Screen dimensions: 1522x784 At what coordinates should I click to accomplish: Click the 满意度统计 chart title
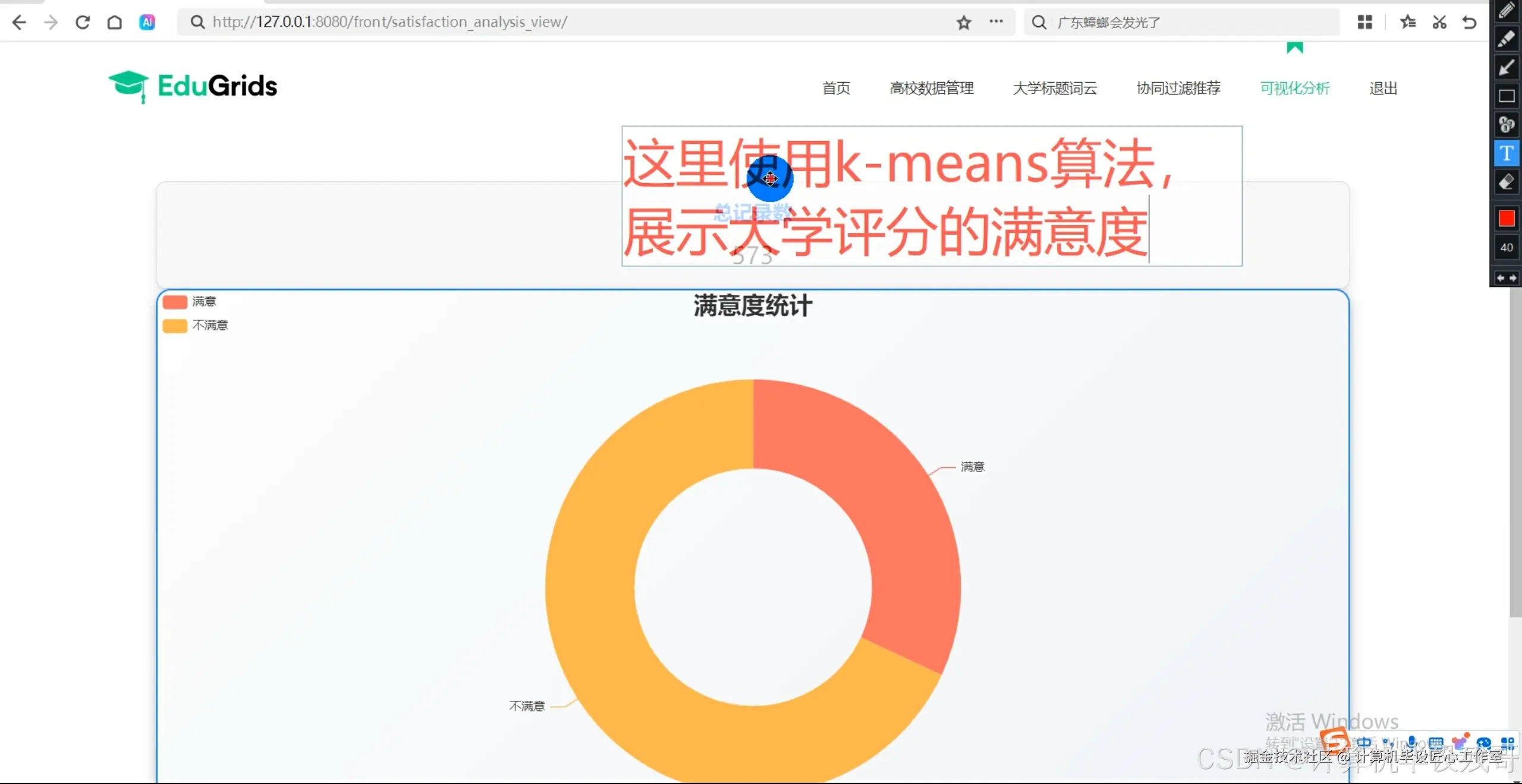pos(753,306)
